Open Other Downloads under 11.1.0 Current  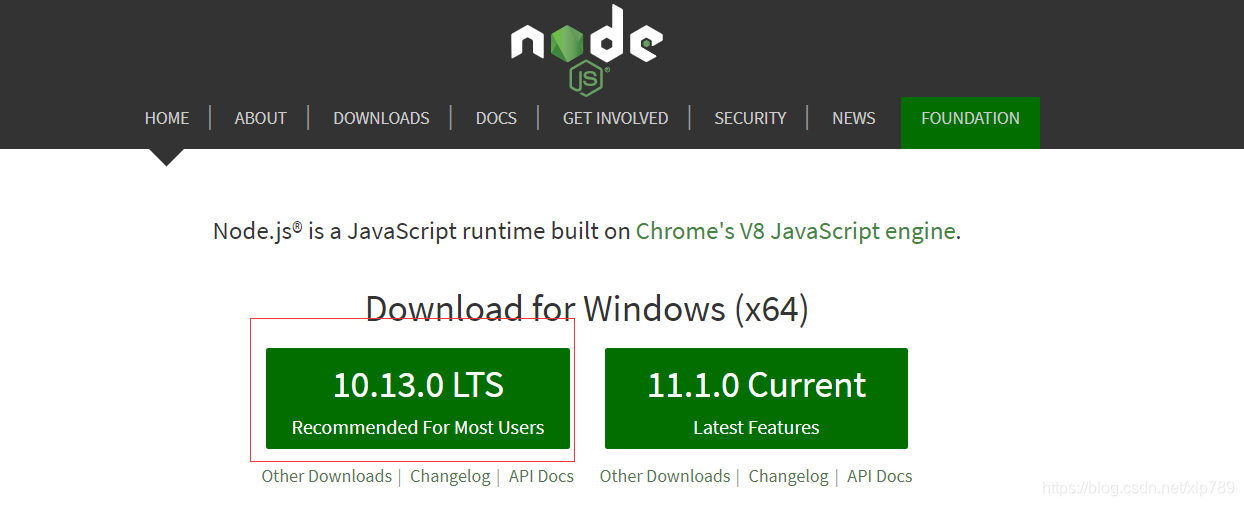pos(665,476)
